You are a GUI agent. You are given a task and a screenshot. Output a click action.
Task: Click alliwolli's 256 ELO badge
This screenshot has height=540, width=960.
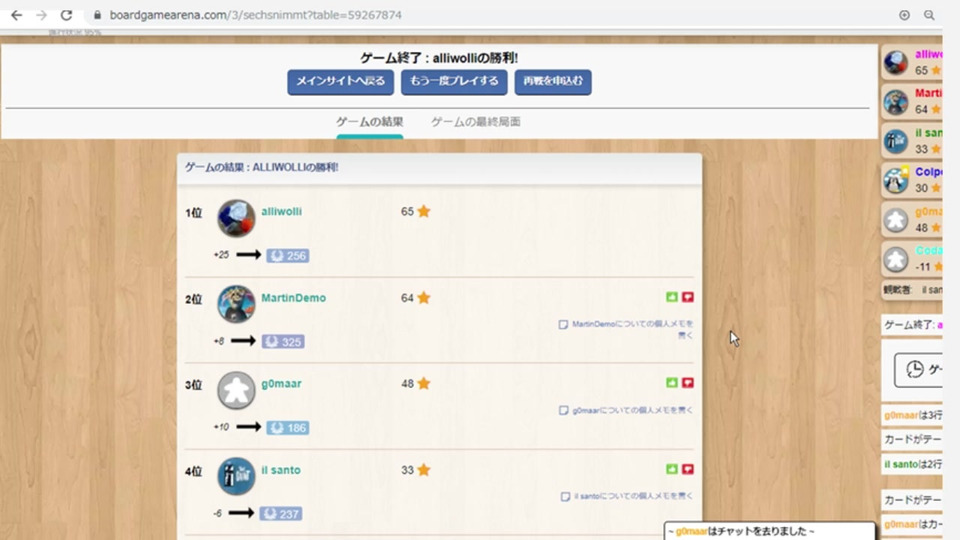[x=288, y=255]
